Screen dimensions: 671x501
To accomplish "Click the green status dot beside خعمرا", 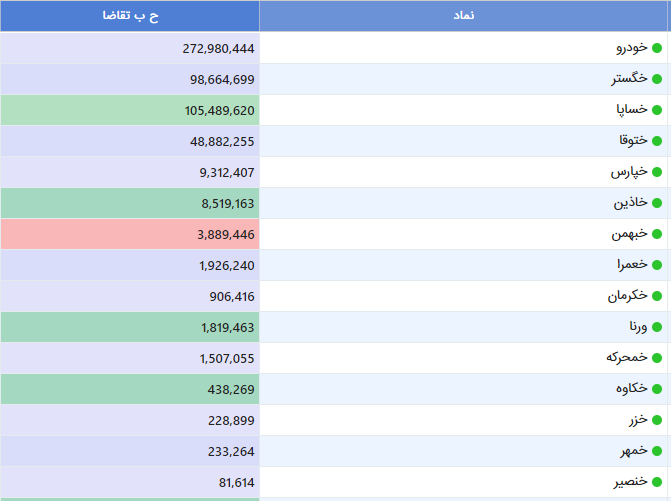I will tap(657, 265).
